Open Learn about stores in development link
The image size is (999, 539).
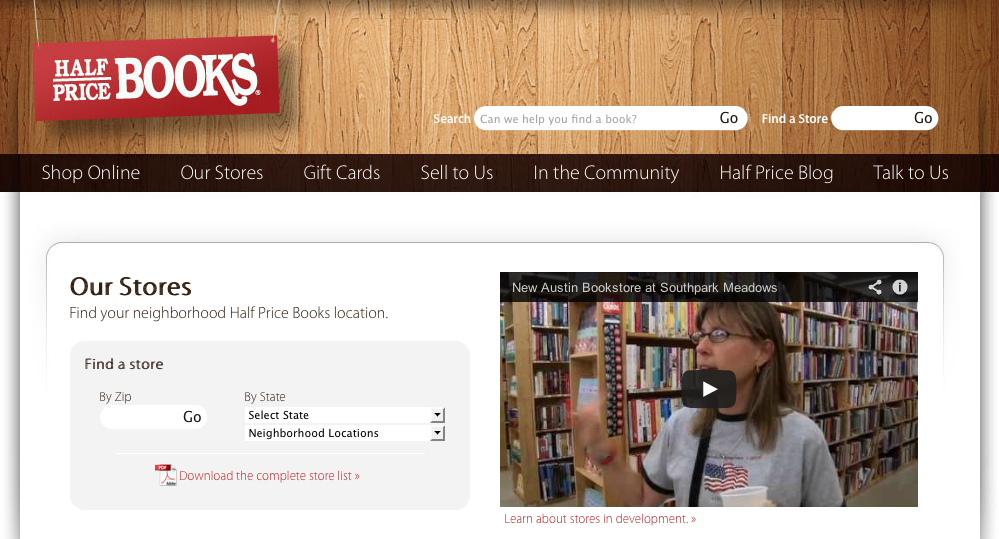click(600, 519)
